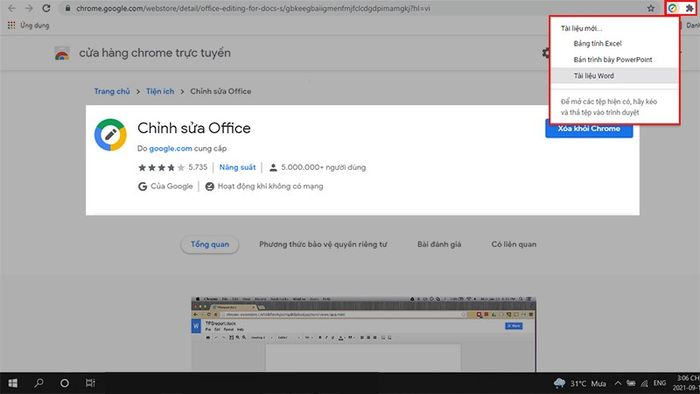The image size is (700, 394).
Task: Open the google.com provider link
Action: [171, 149]
